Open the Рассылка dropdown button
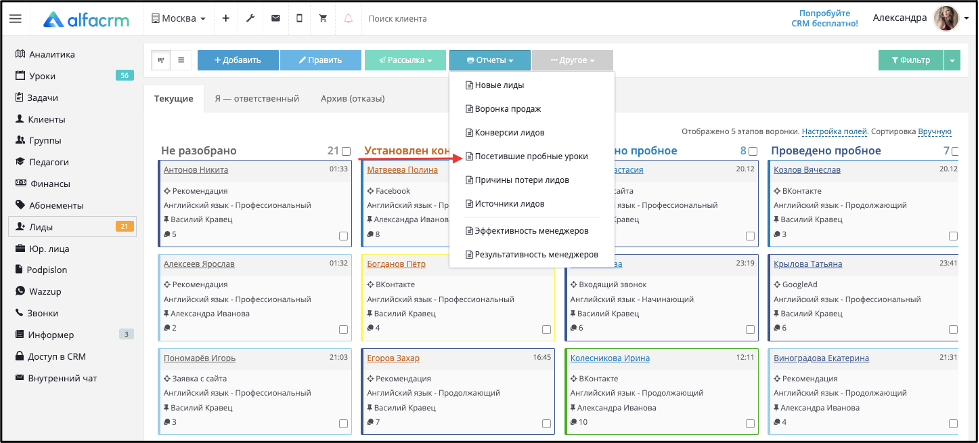 [x=405, y=60]
